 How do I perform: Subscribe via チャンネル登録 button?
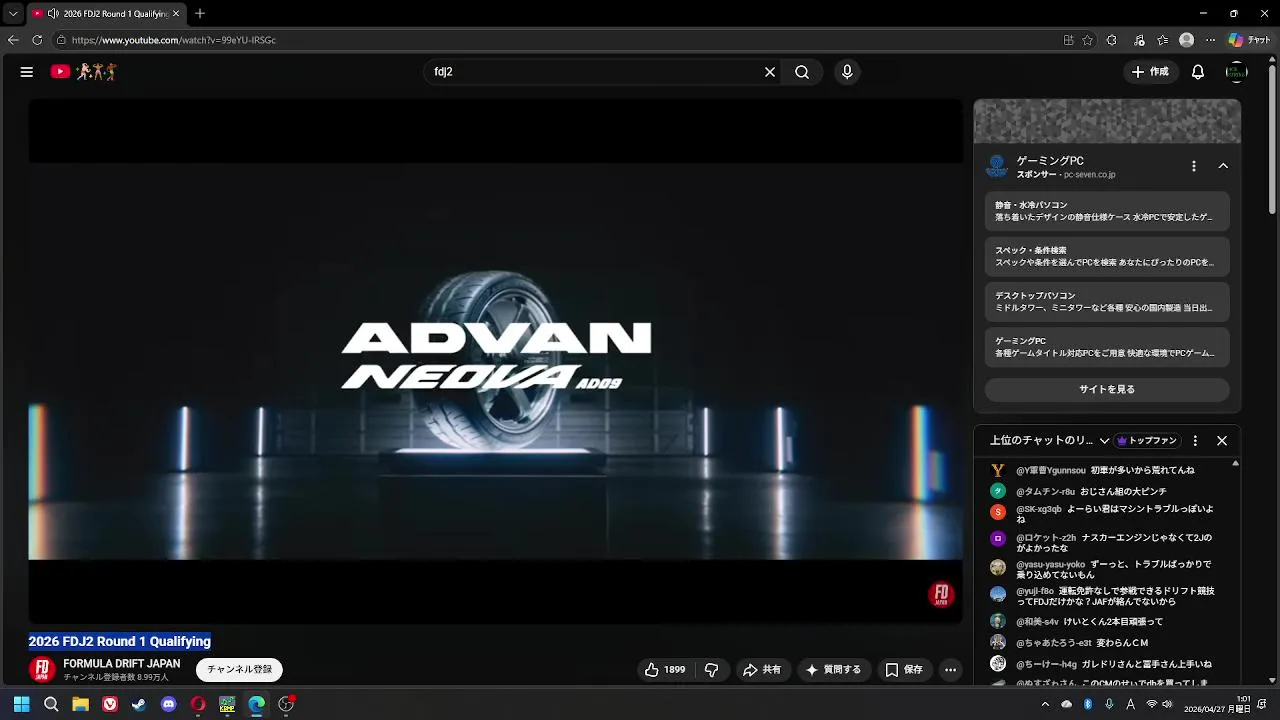239,670
